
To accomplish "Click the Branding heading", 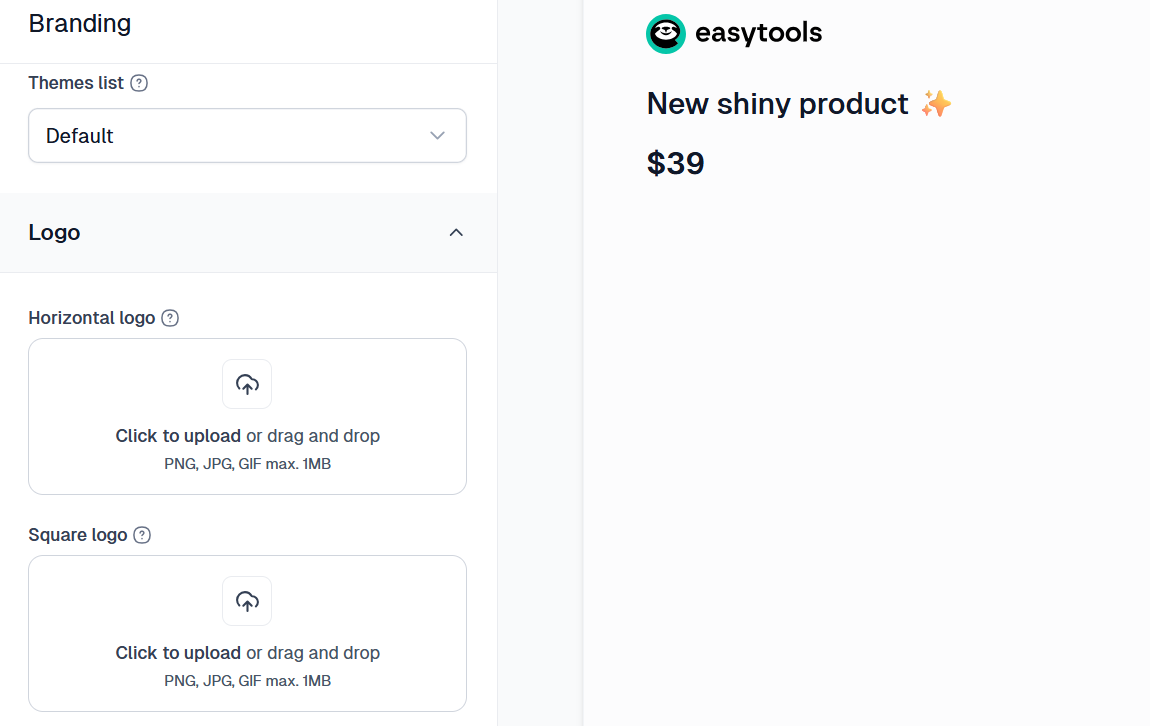I will [x=80, y=23].
